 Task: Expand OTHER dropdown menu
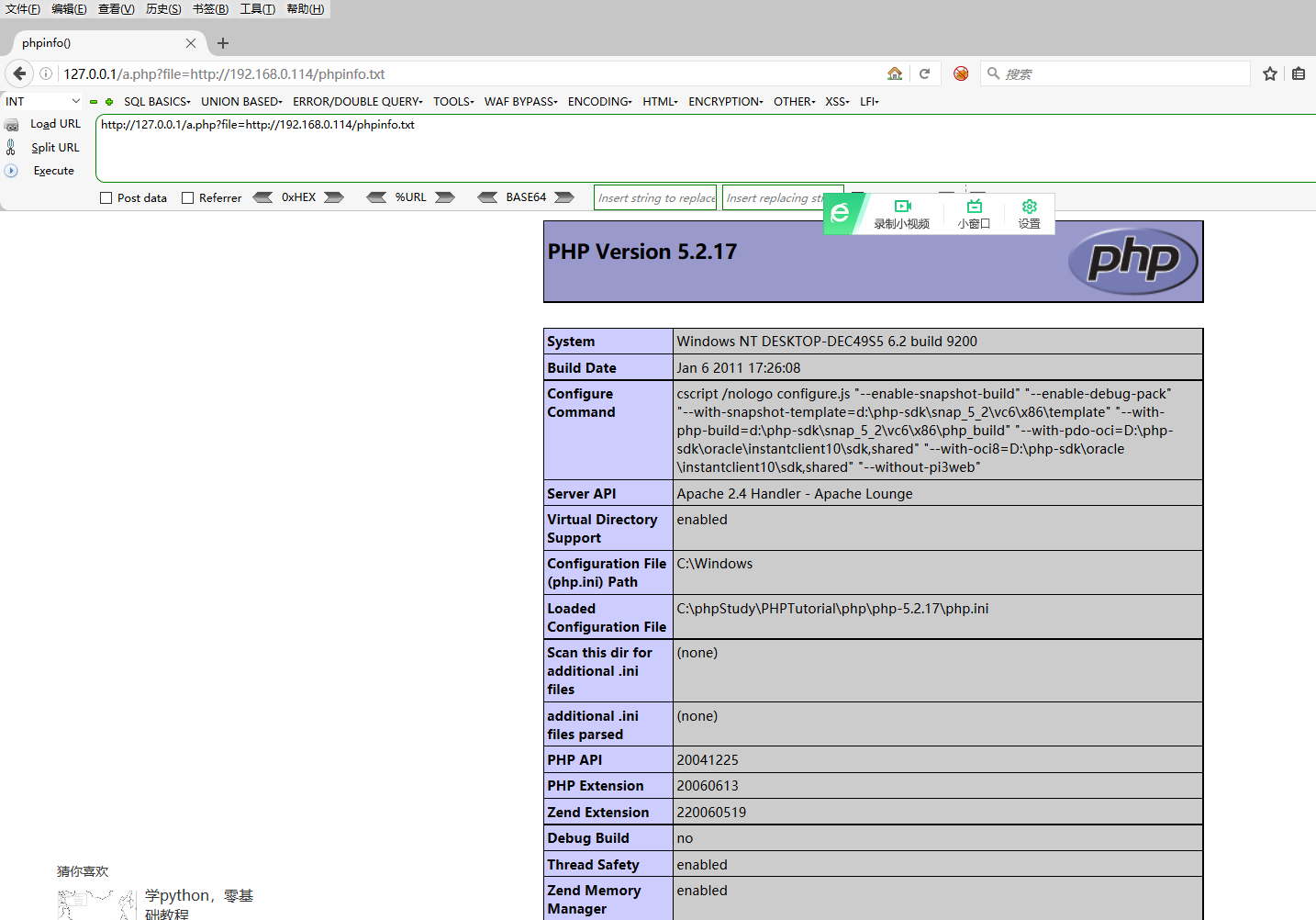[795, 102]
